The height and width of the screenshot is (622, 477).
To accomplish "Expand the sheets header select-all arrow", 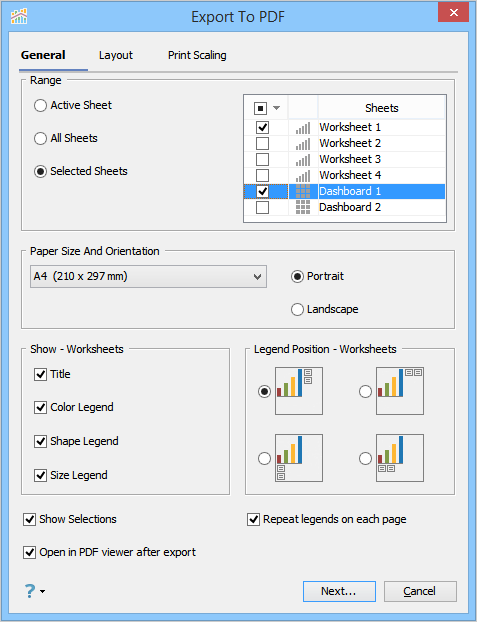I will (x=277, y=108).
